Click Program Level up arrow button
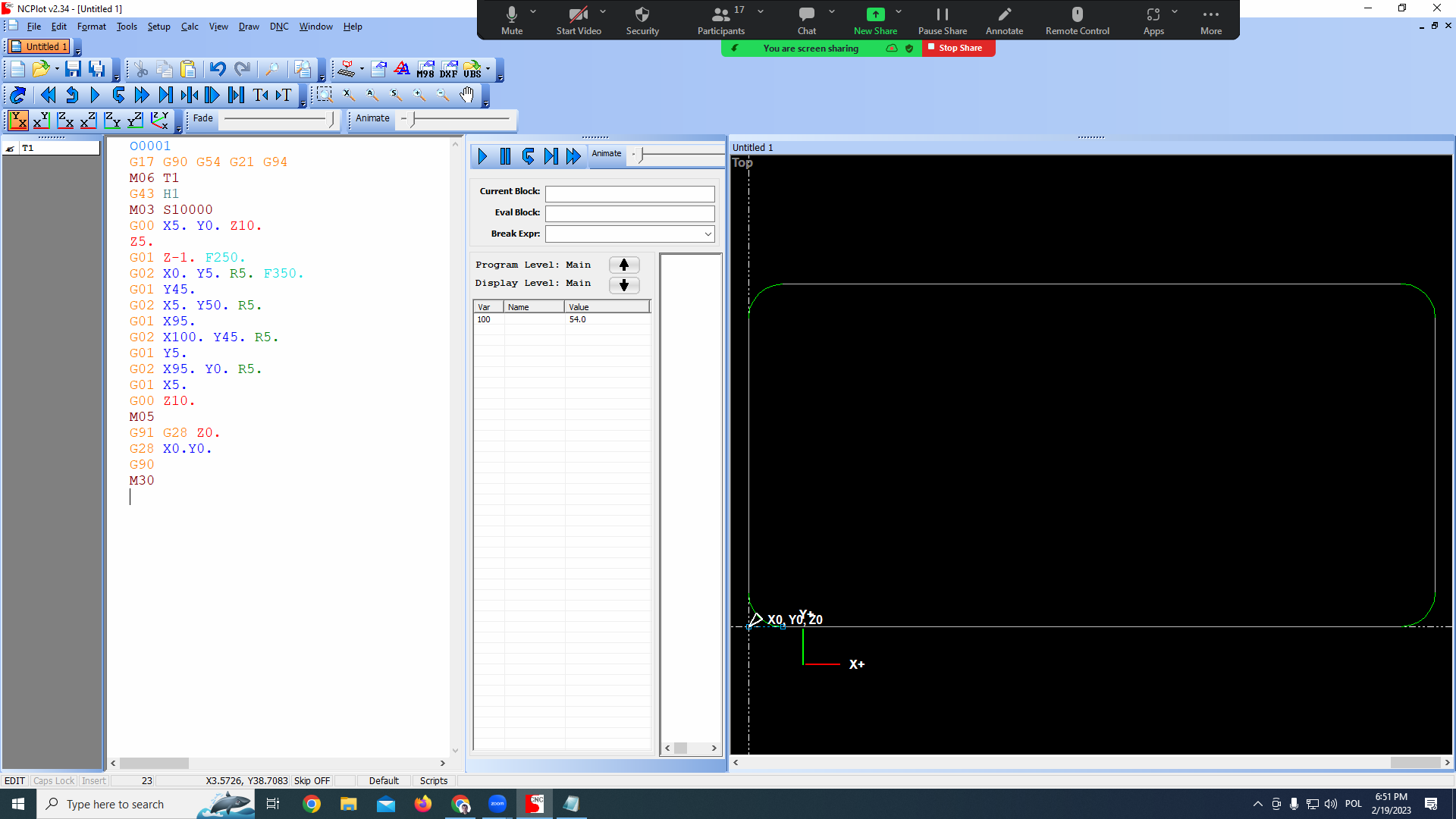1456x819 pixels. 624,265
